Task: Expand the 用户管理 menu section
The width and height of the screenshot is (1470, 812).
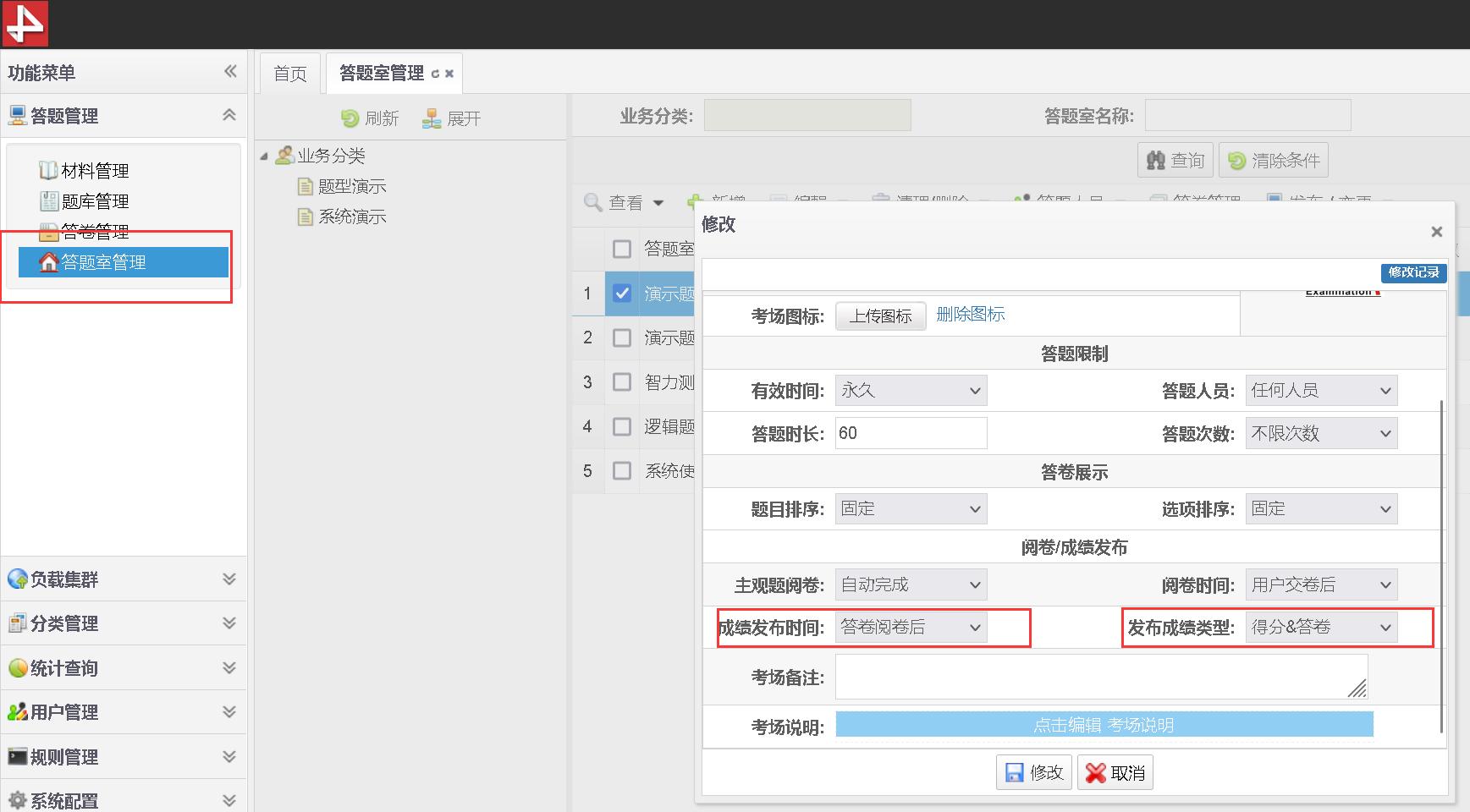Action: 228,712
